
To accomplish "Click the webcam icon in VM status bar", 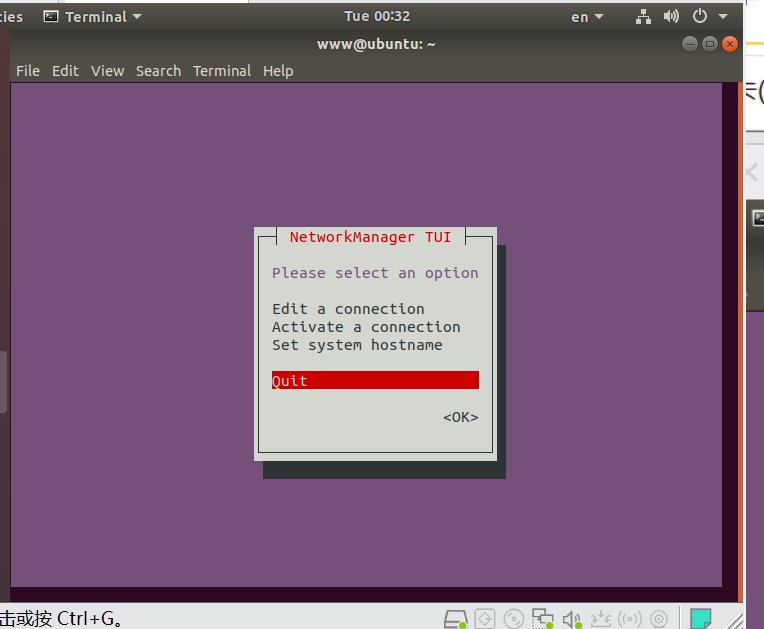I will click(x=659, y=619).
